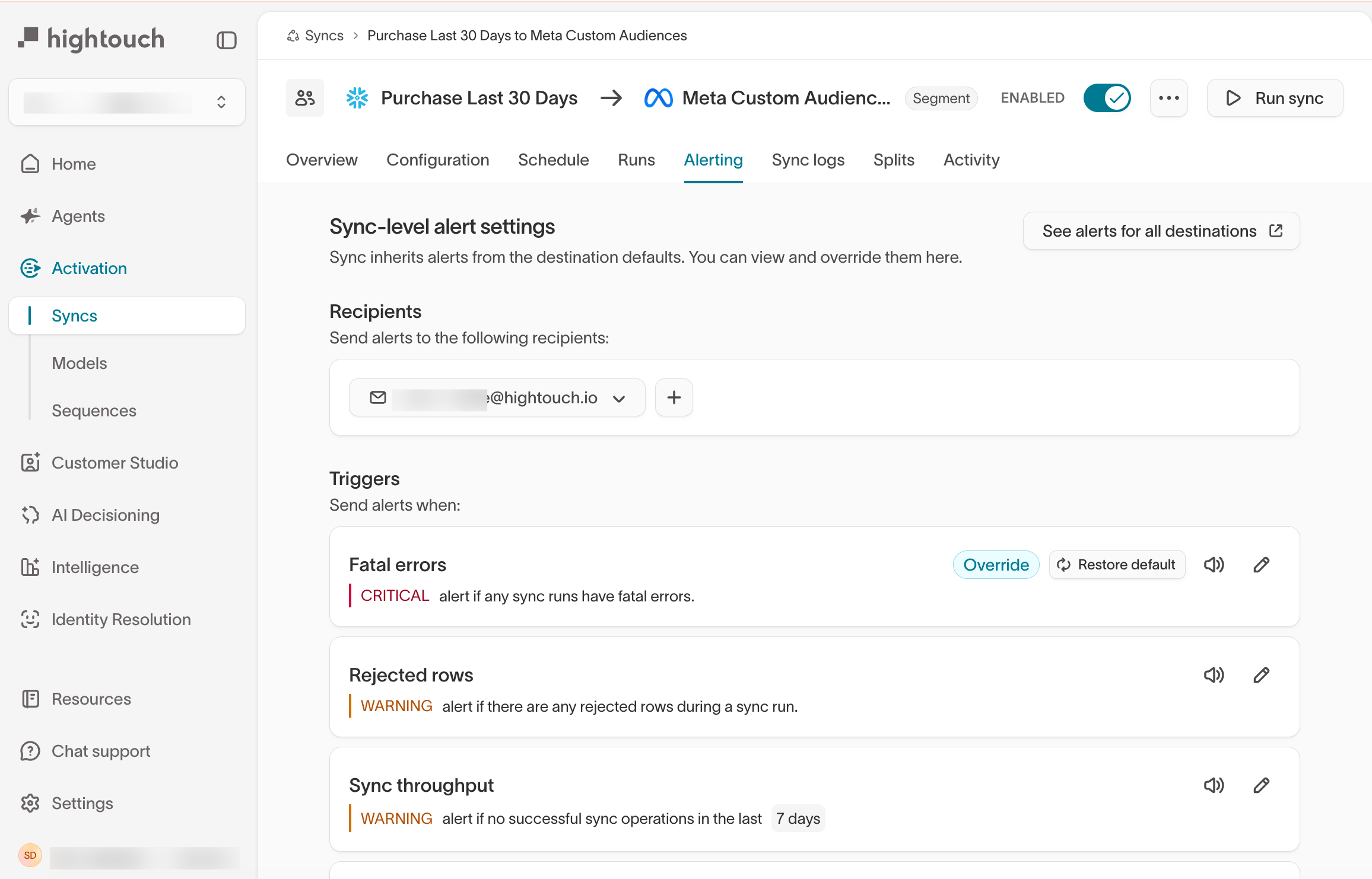Switch to Activity tab
Image resolution: width=1372 pixels, height=879 pixels.
(971, 160)
